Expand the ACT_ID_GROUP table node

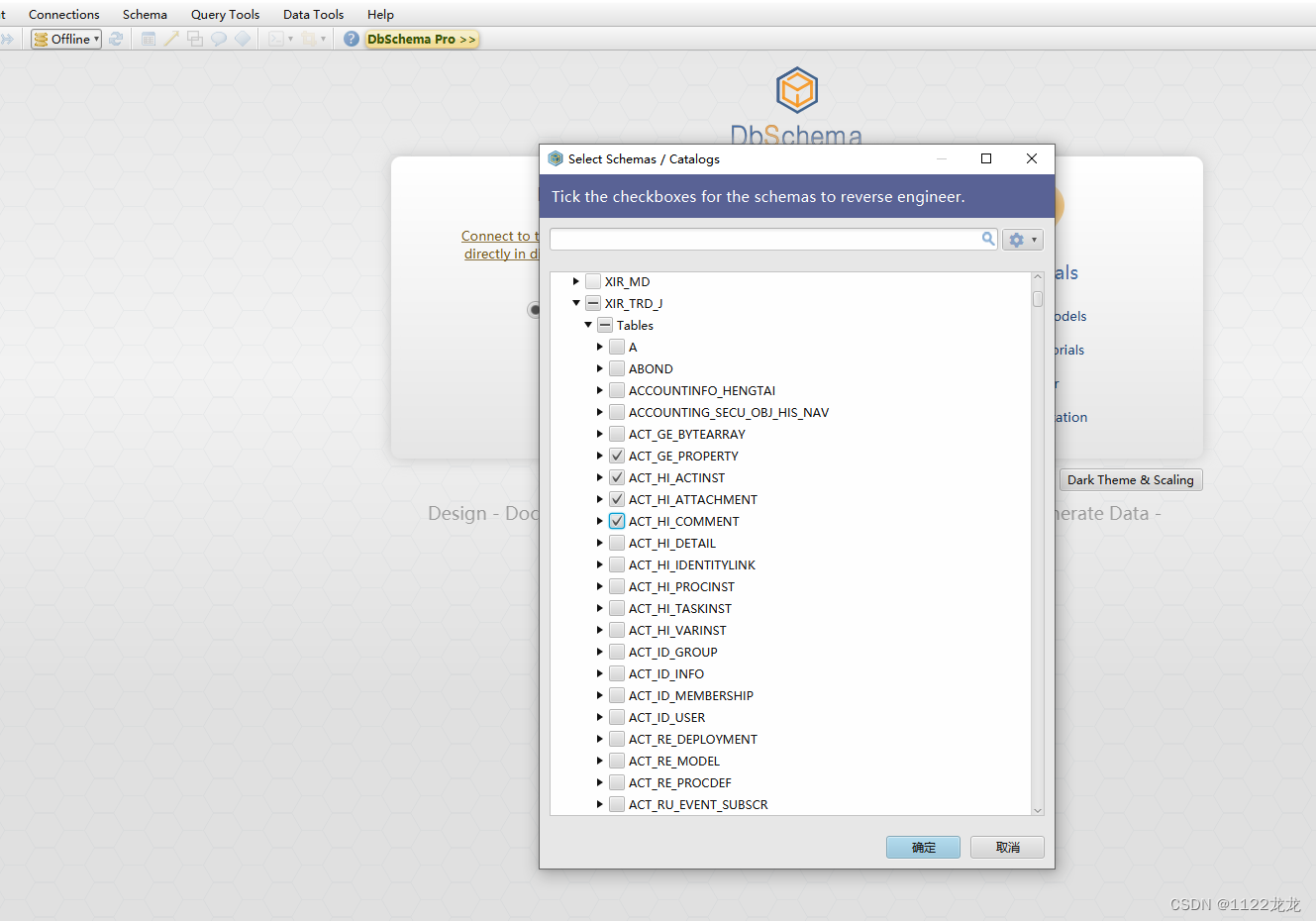coord(599,652)
